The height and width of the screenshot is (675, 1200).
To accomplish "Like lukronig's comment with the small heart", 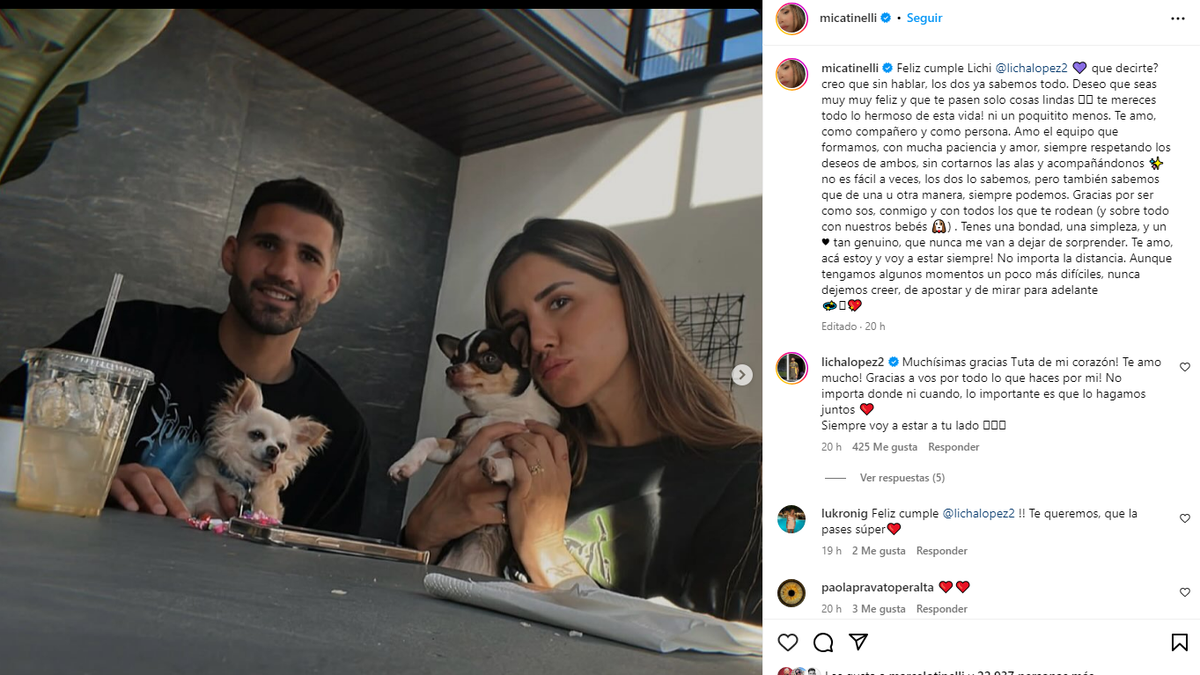I will 1185,519.
